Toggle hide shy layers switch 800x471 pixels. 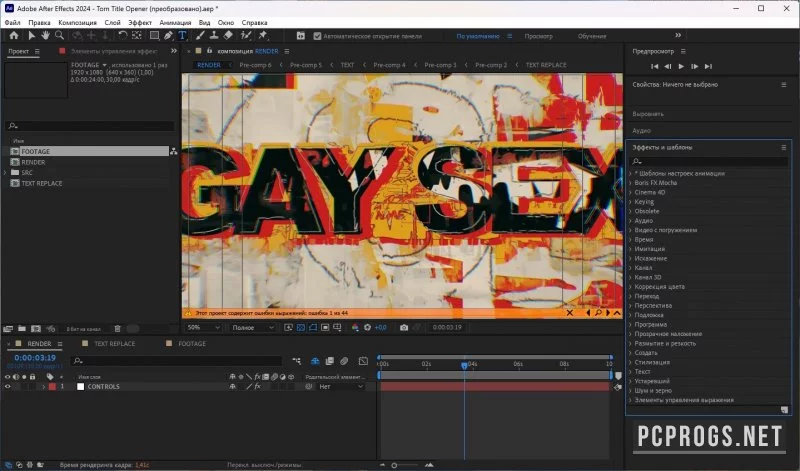pyautogui.click(x=315, y=361)
